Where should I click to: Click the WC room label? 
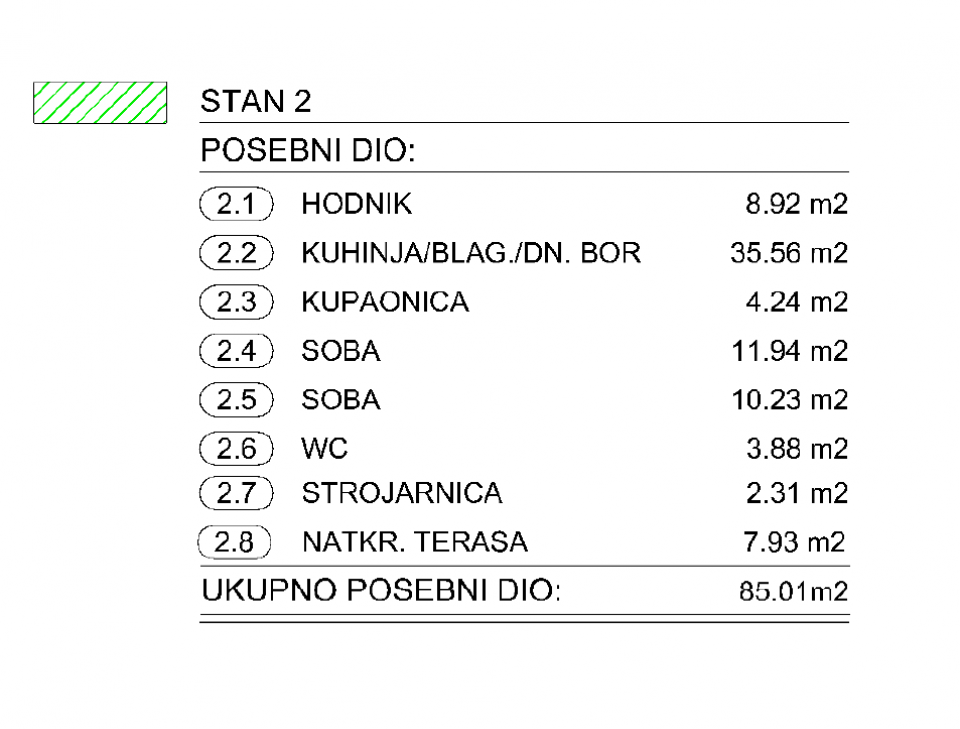pos(324,449)
